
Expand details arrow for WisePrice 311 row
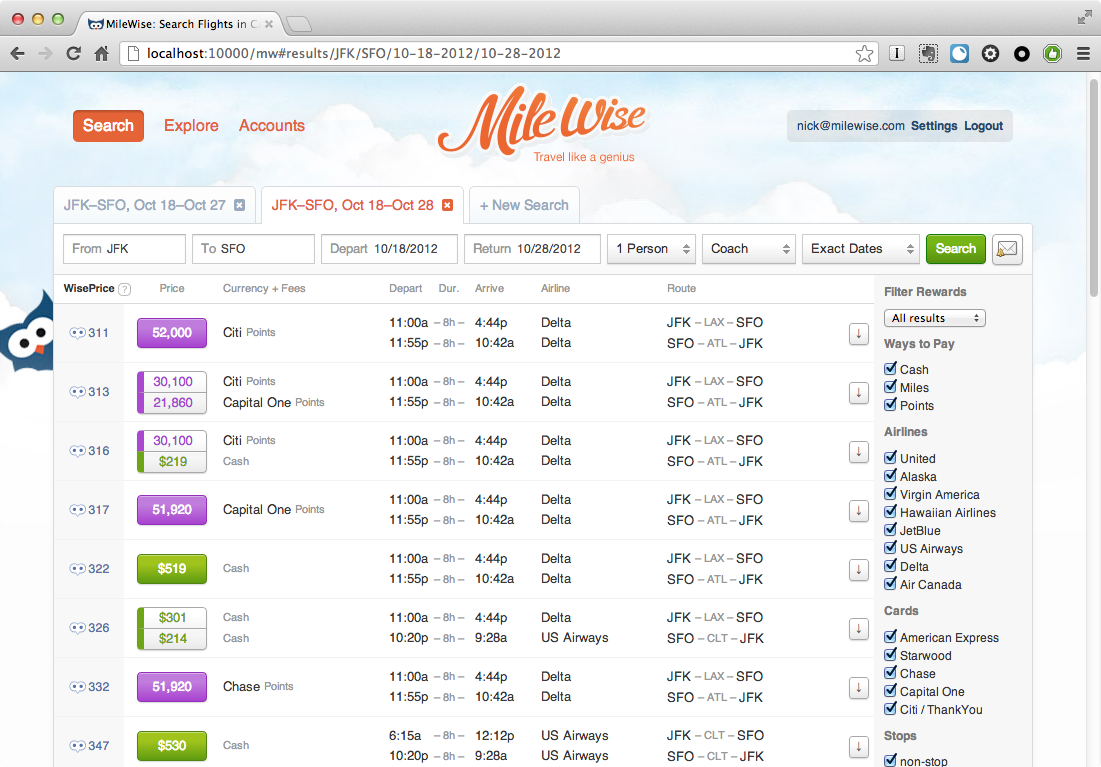coord(858,334)
